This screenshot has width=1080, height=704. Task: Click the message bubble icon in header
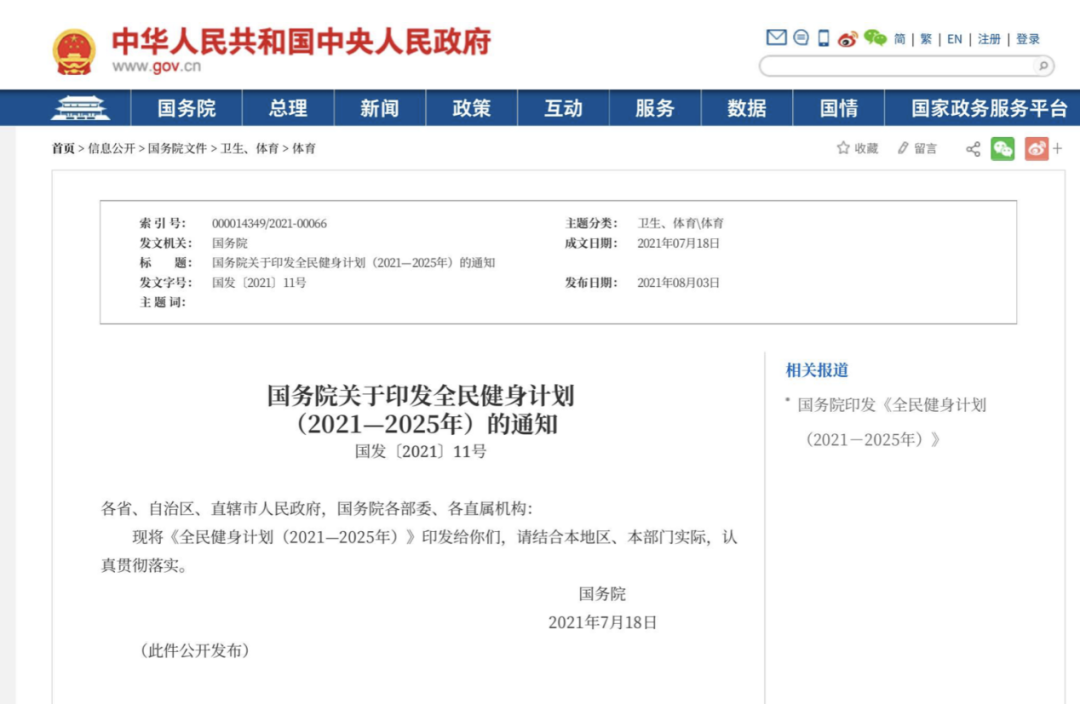tap(800, 37)
